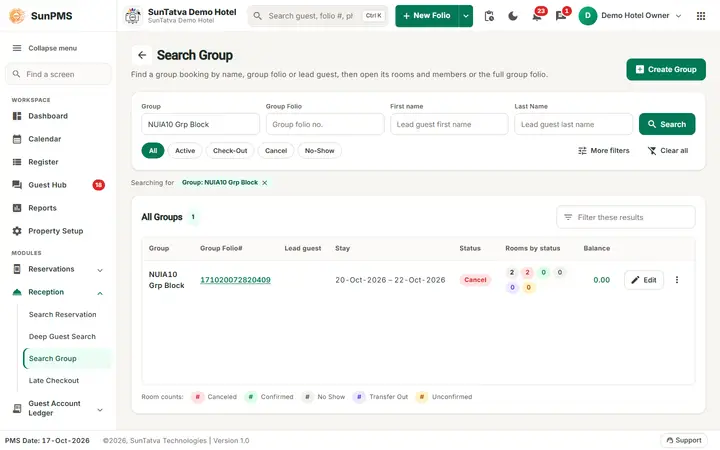Open Deep Guest Search submenu item

coord(62,336)
